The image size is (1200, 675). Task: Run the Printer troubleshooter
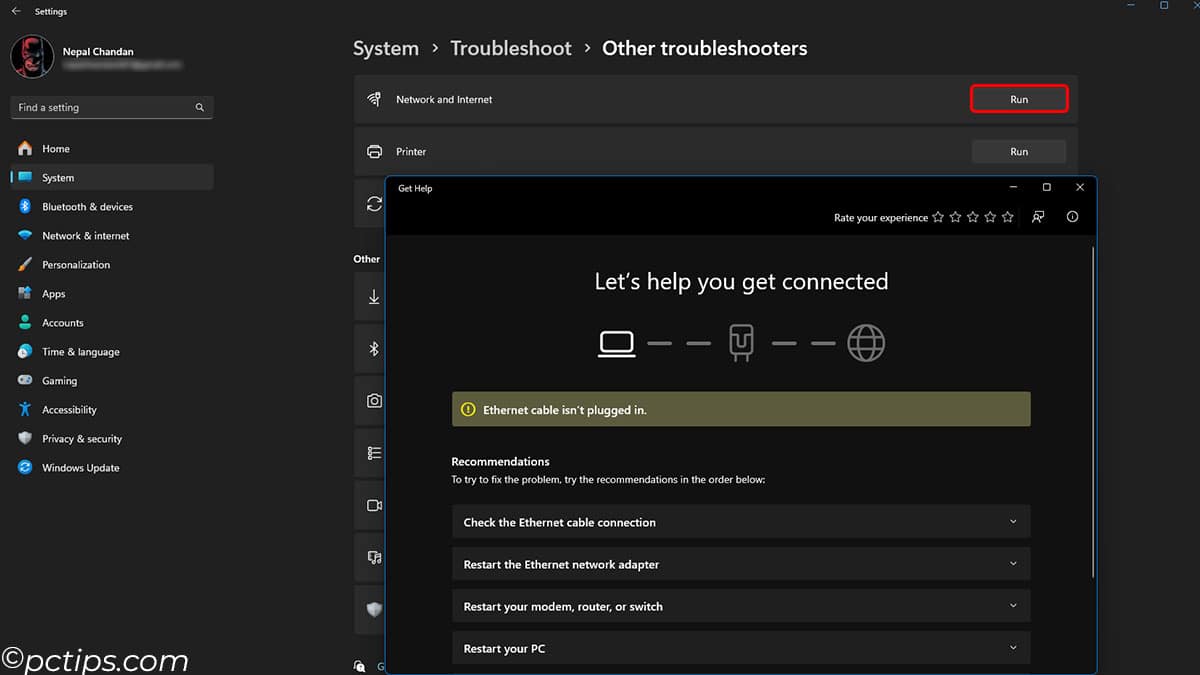click(x=1019, y=152)
